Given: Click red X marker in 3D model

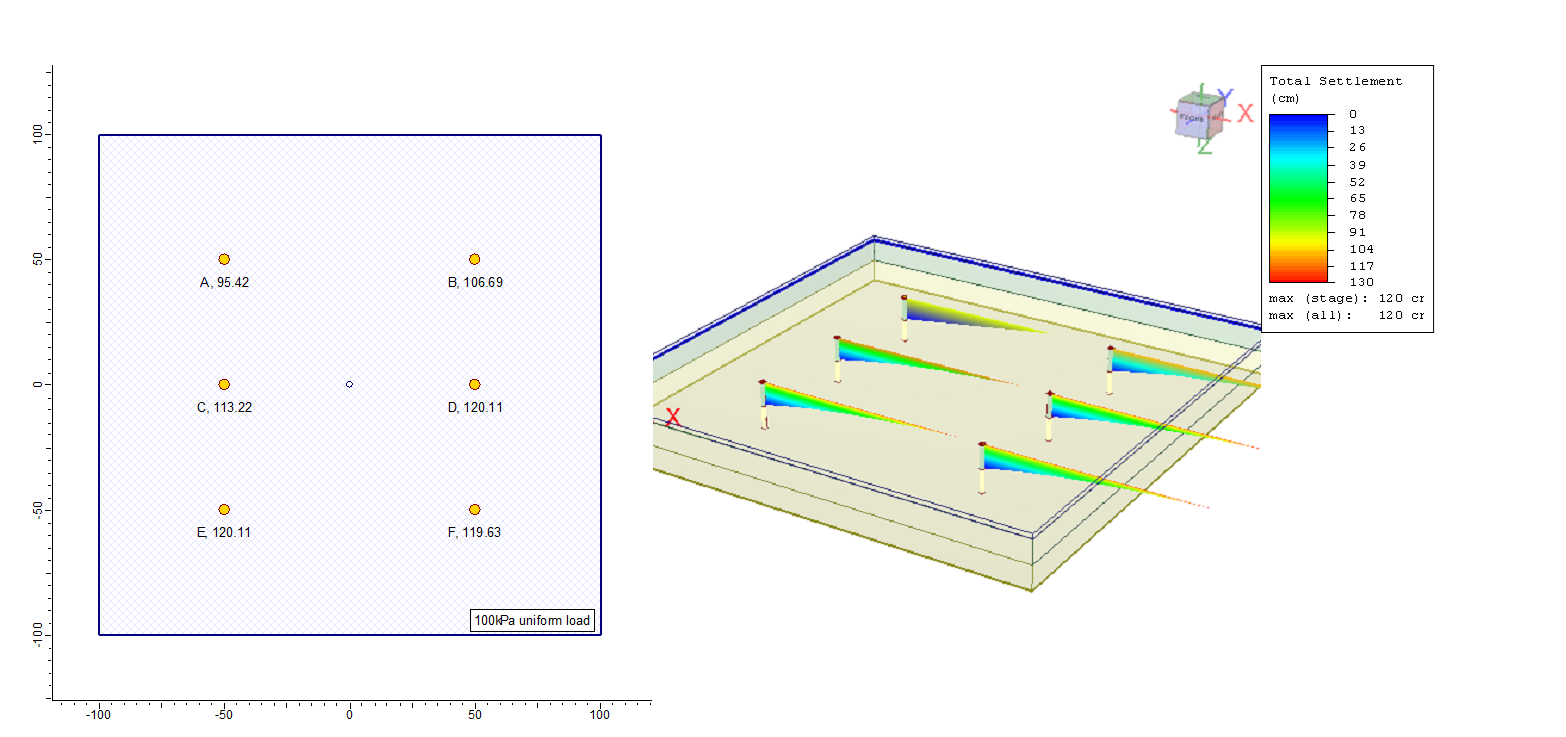Looking at the screenshot, I should [x=673, y=417].
